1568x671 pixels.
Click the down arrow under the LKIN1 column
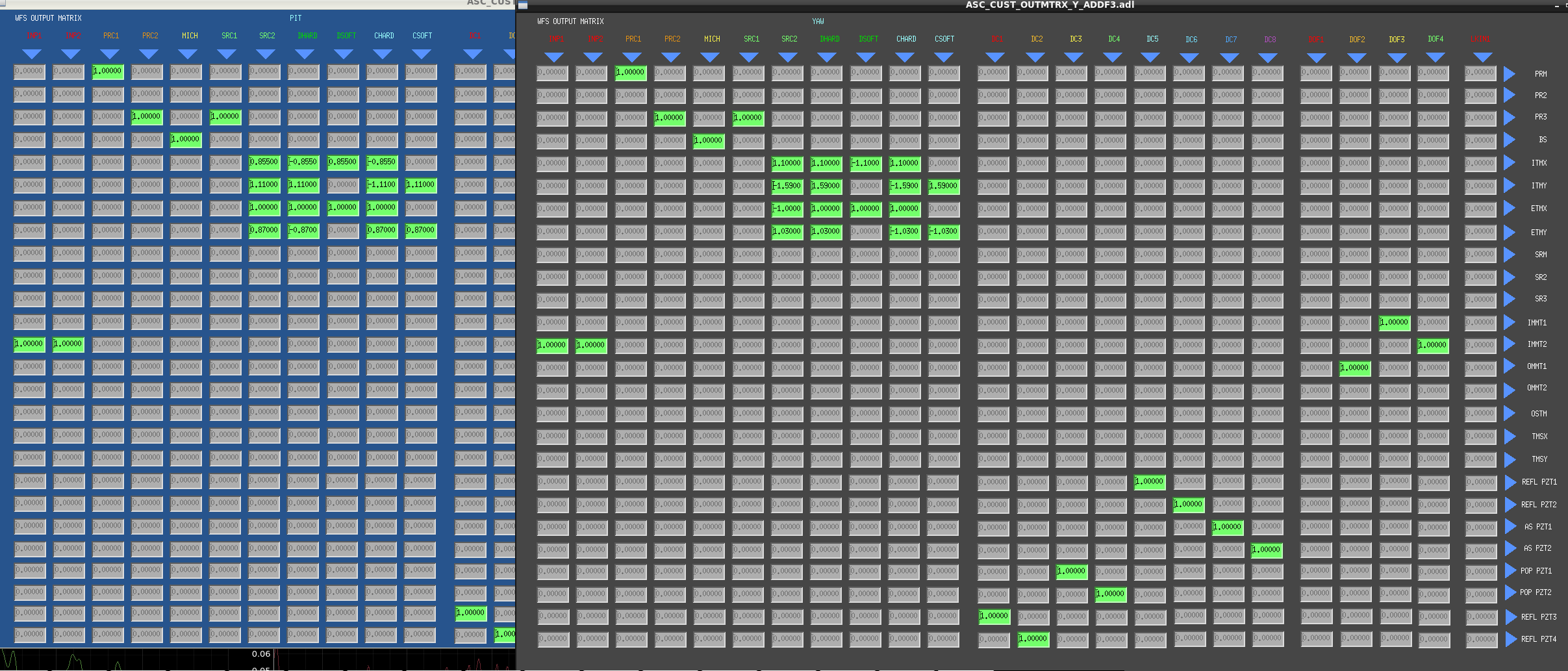click(1482, 57)
